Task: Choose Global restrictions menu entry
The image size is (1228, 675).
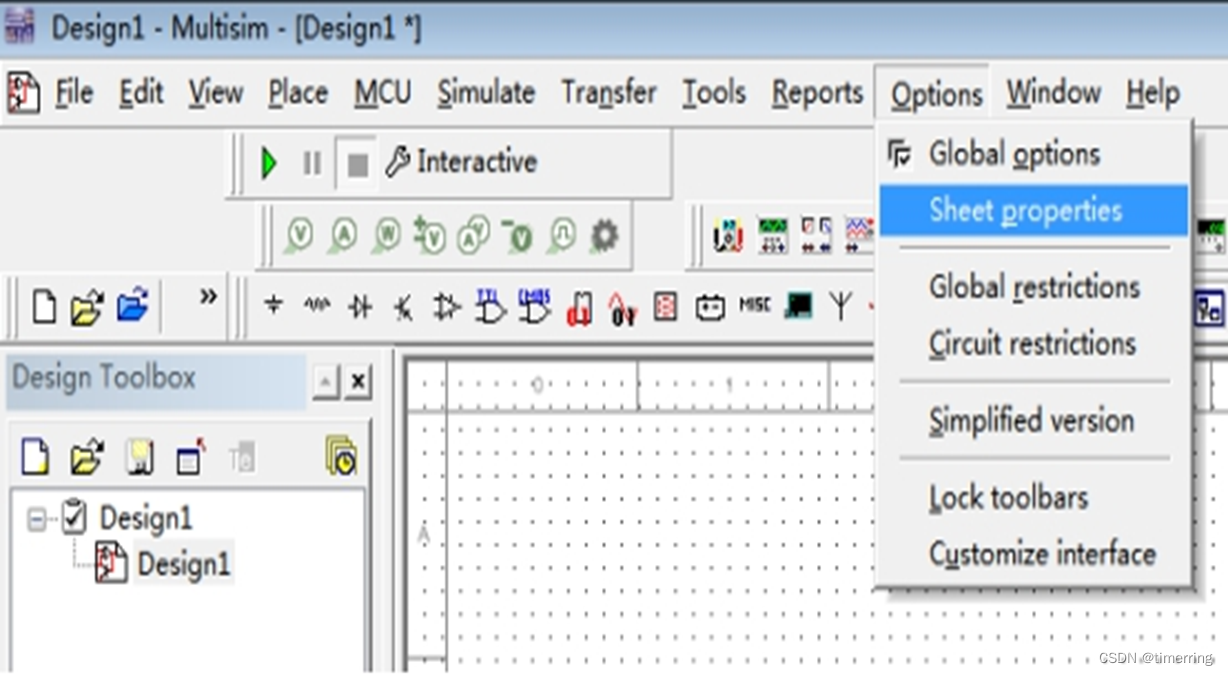Action: pos(1034,287)
